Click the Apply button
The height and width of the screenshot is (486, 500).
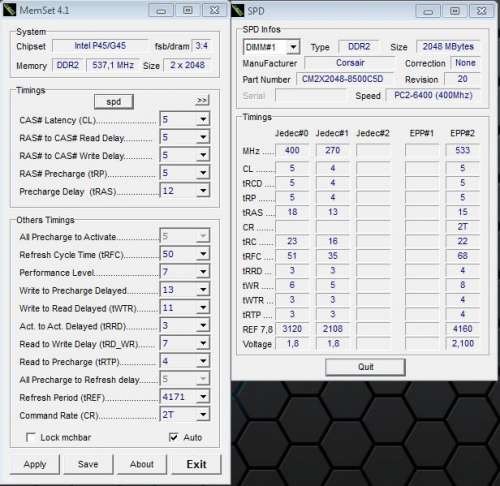(35, 464)
